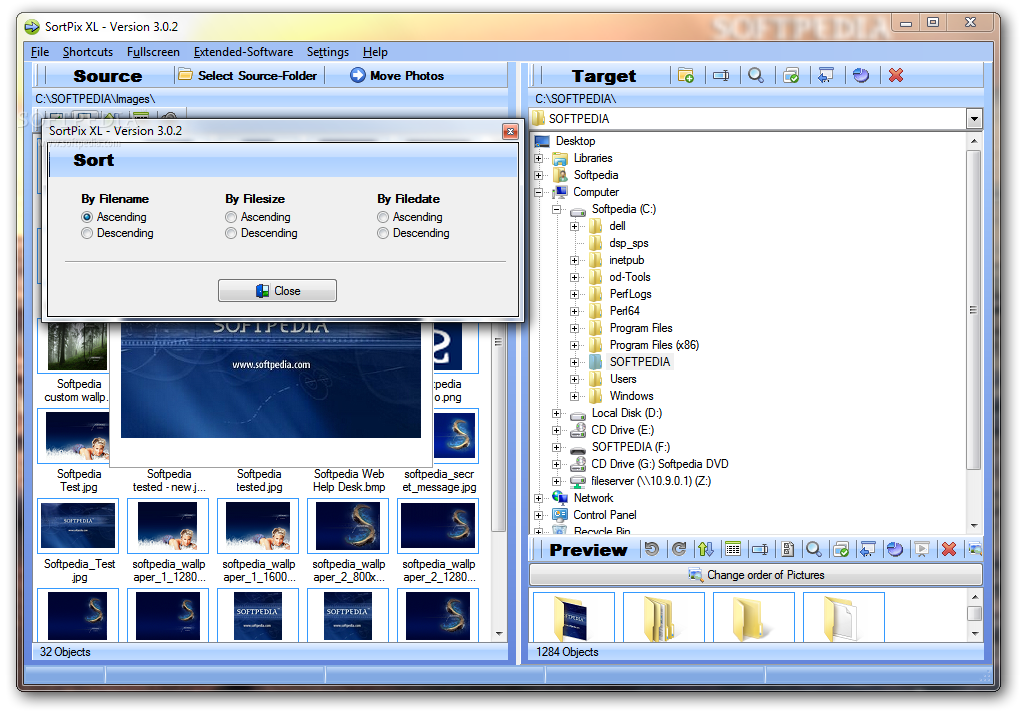Click the table view icon in Preview toolbar
The image size is (1021, 712).
(x=733, y=549)
